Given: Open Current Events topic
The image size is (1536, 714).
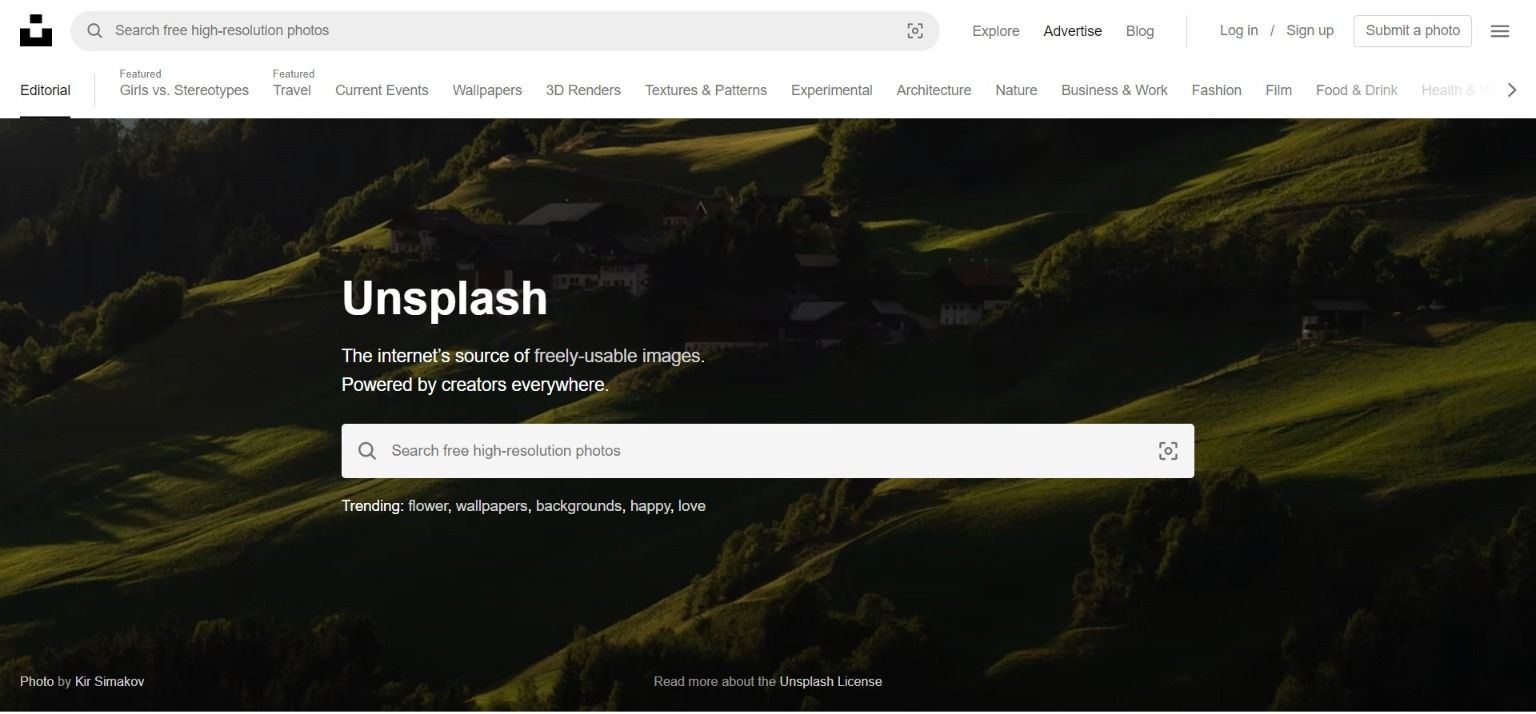Looking at the screenshot, I should [x=382, y=90].
